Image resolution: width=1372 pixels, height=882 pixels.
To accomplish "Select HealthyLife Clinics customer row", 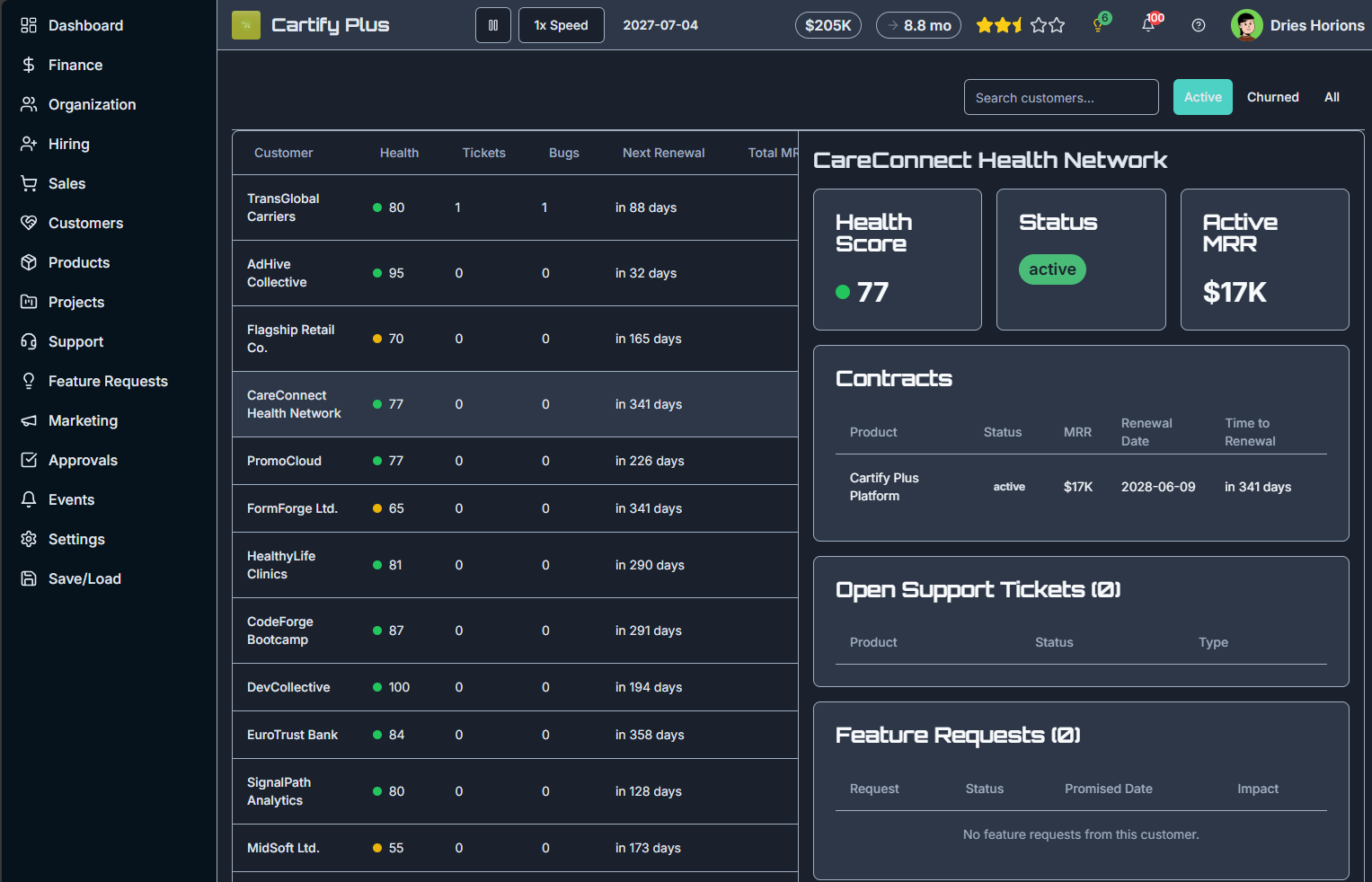I will coord(515,565).
